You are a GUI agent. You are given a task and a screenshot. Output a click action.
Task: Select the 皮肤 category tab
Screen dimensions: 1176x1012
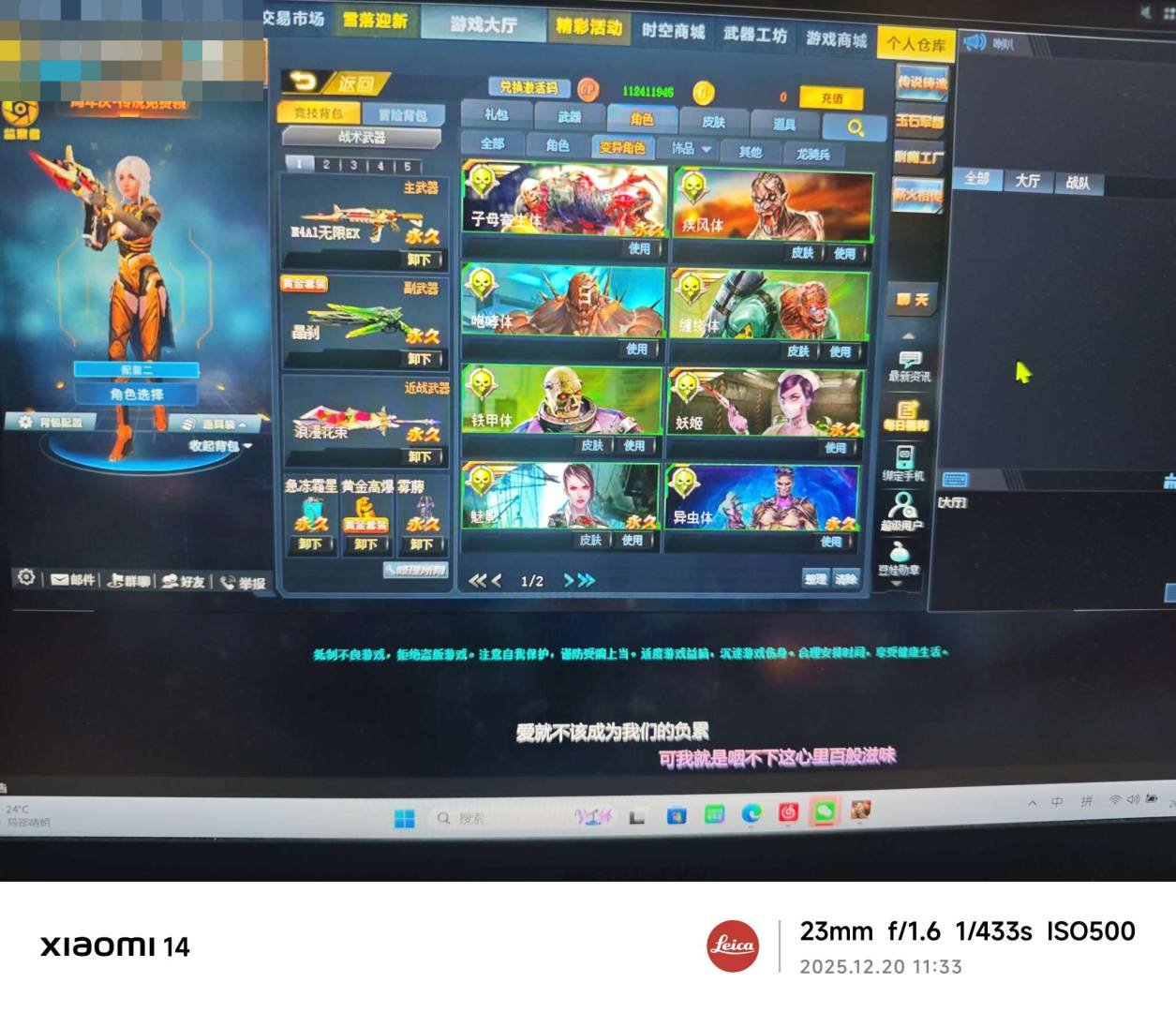coord(713,122)
